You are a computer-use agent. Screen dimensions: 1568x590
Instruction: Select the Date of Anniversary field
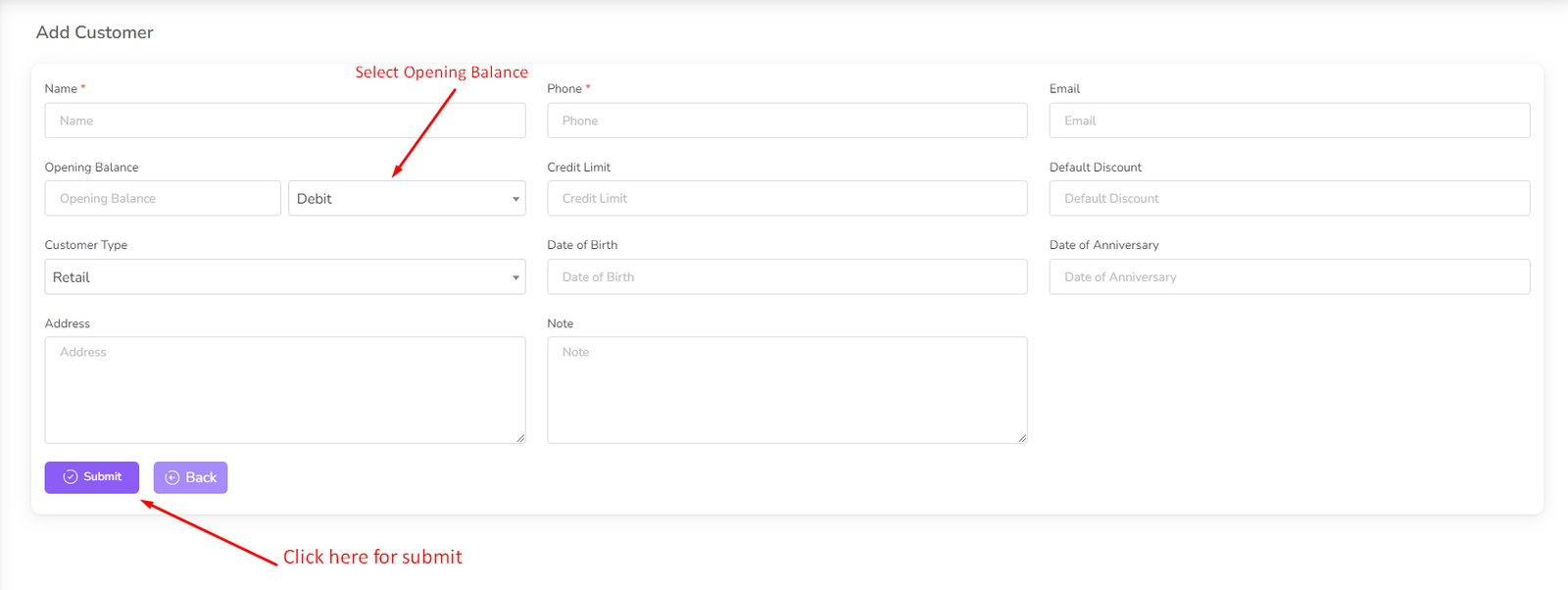(x=1289, y=277)
